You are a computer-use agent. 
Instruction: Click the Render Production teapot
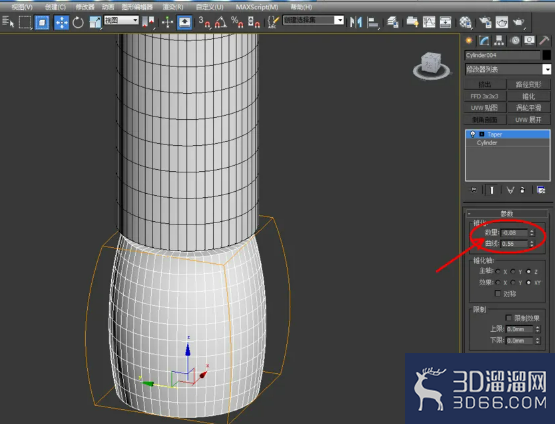click(519, 22)
